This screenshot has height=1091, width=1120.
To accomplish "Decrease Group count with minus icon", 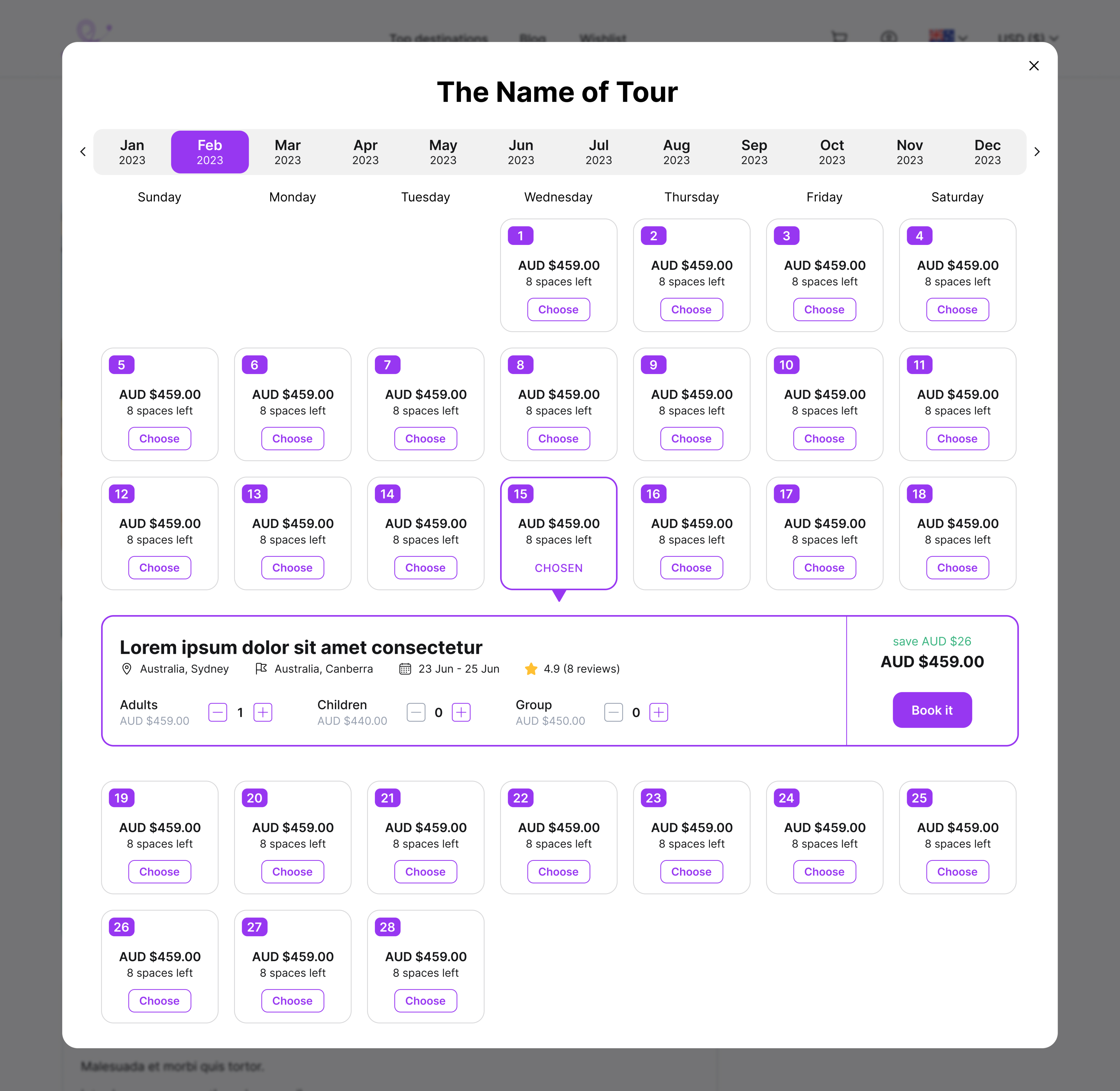I will [x=613, y=712].
